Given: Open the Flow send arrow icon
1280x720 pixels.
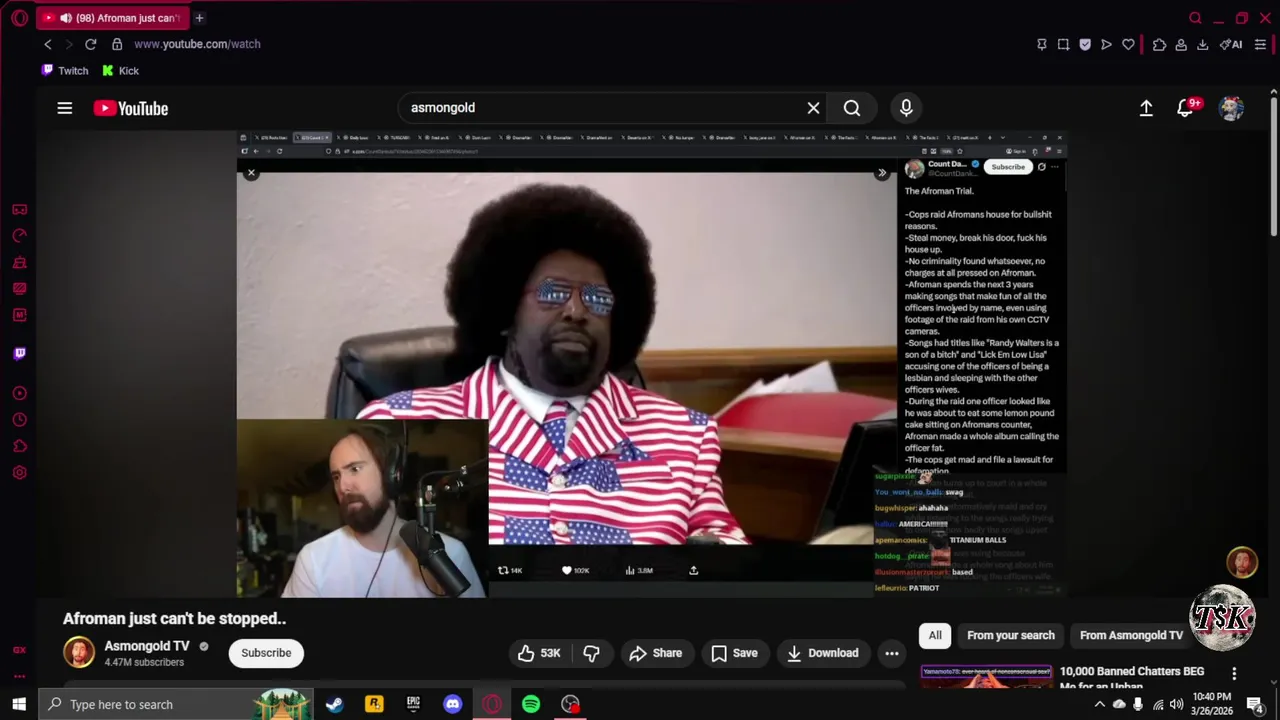Looking at the screenshot, I should [1106, 44].
